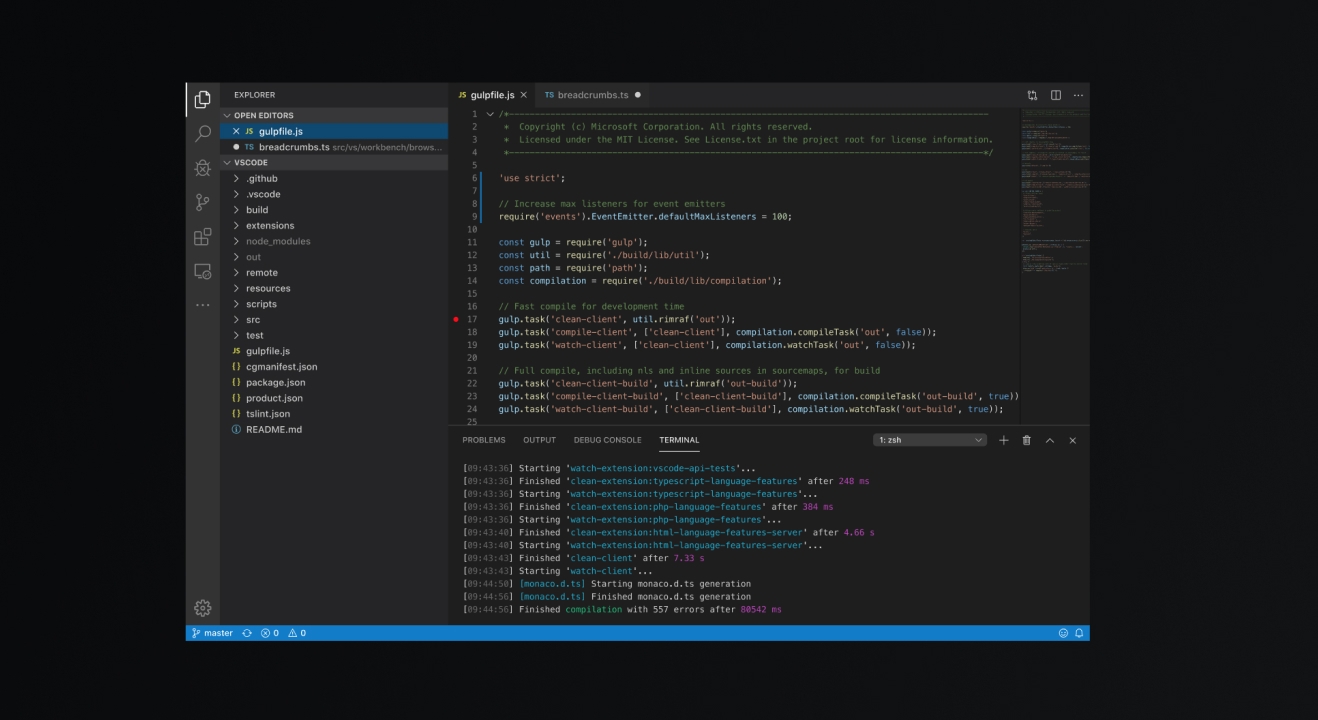Maximize the panel with the up chevron
Viewport: 1318px width, 720px height.
(1050, 440)
